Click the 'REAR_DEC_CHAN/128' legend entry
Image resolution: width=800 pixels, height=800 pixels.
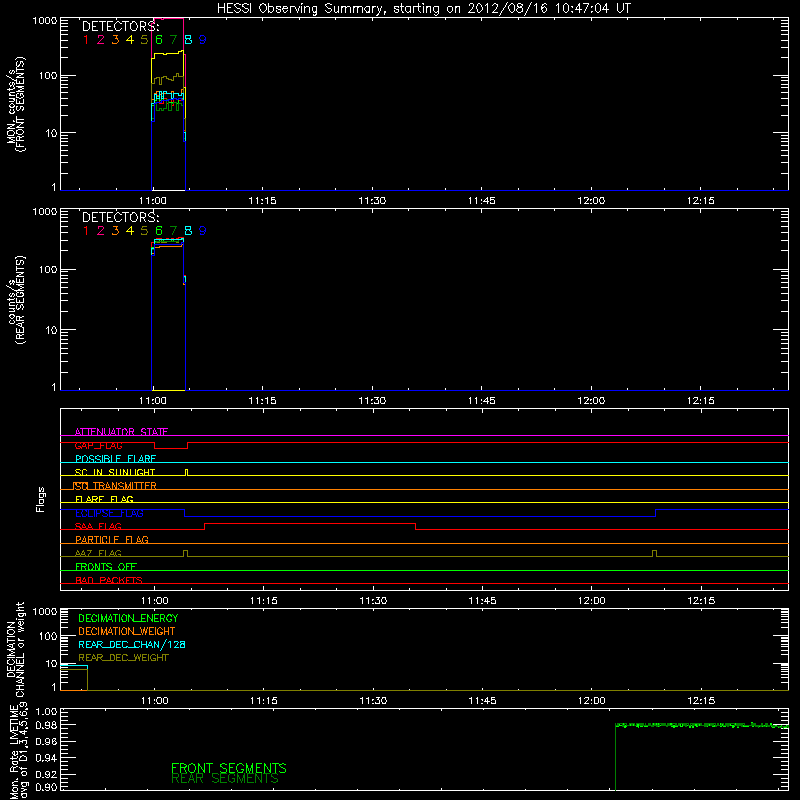pyautogui.click(x=132, y=644)
